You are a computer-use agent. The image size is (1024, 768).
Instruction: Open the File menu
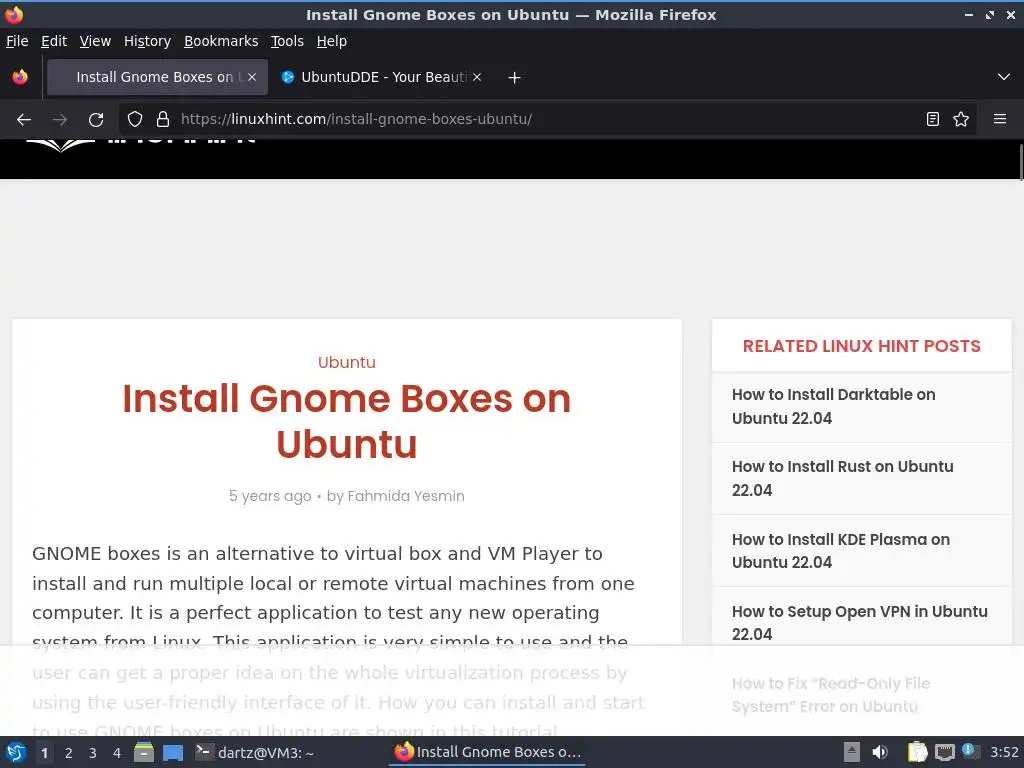click(x=17, y=41)
